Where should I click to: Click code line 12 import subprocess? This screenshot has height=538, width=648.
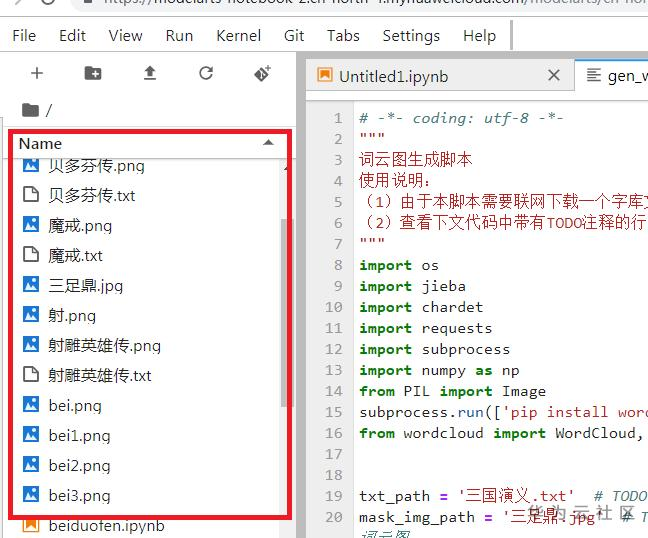435,350
